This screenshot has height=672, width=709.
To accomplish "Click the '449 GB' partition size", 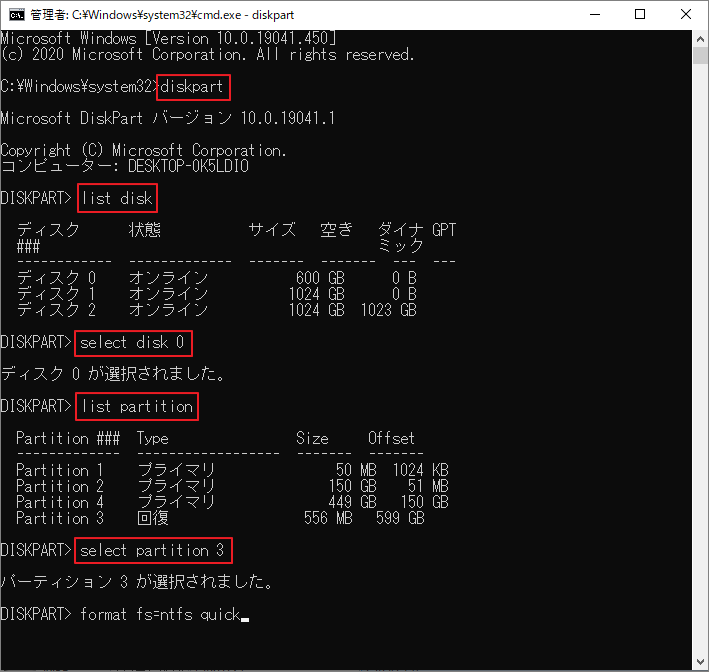I will pos(353,502).
